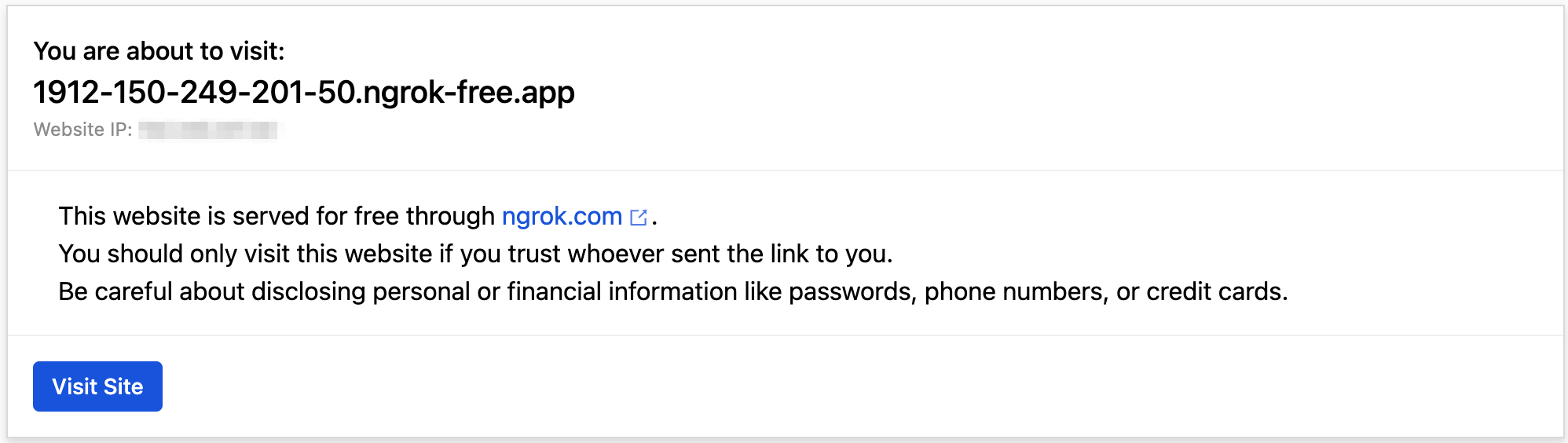The width and height of the screenshot is (1568, 443).
Task: Click the "Website IP:" label
Action: click(82, 130)
